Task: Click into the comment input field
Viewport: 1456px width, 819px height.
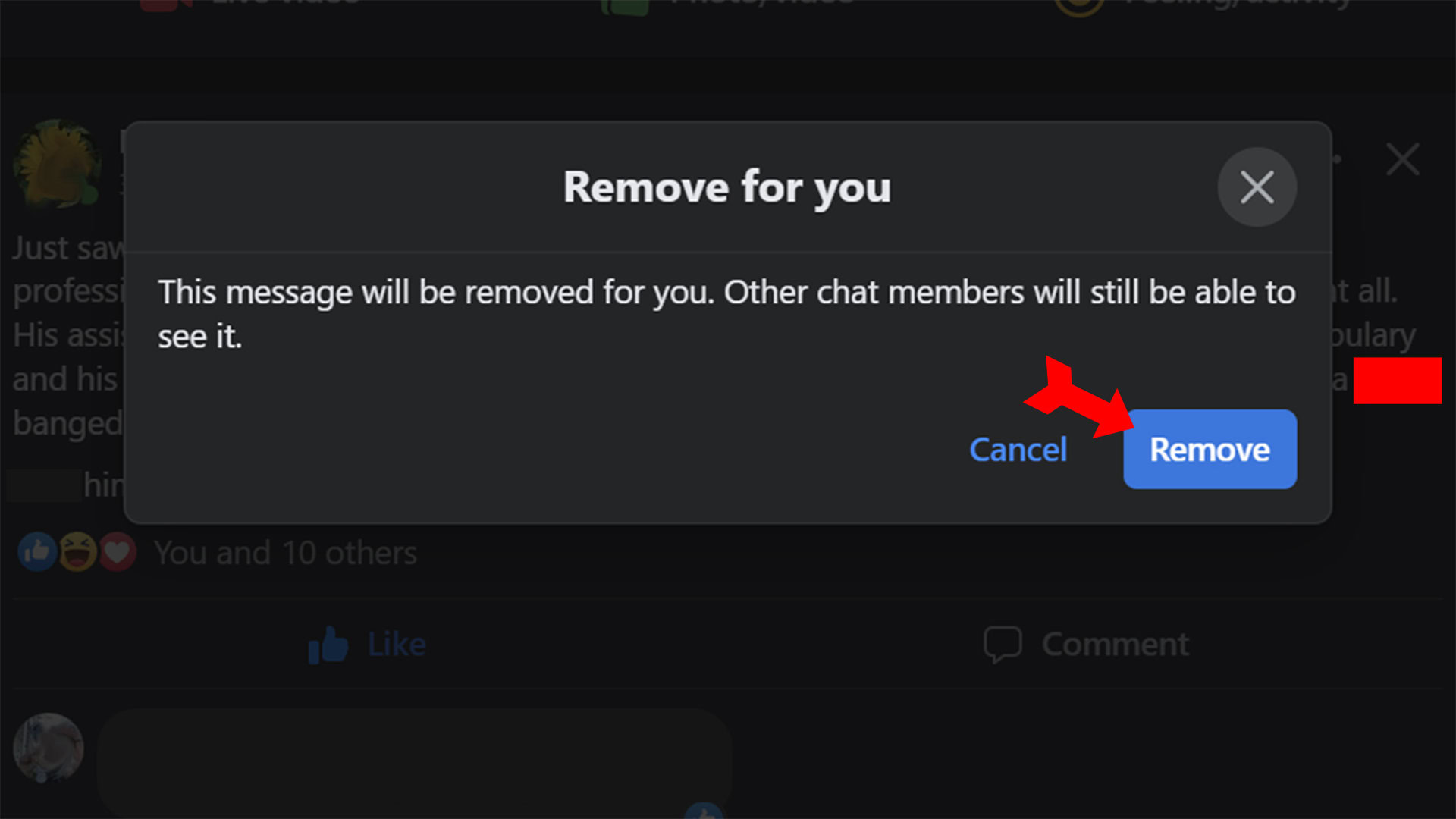Action: click(x=414, y=762)
